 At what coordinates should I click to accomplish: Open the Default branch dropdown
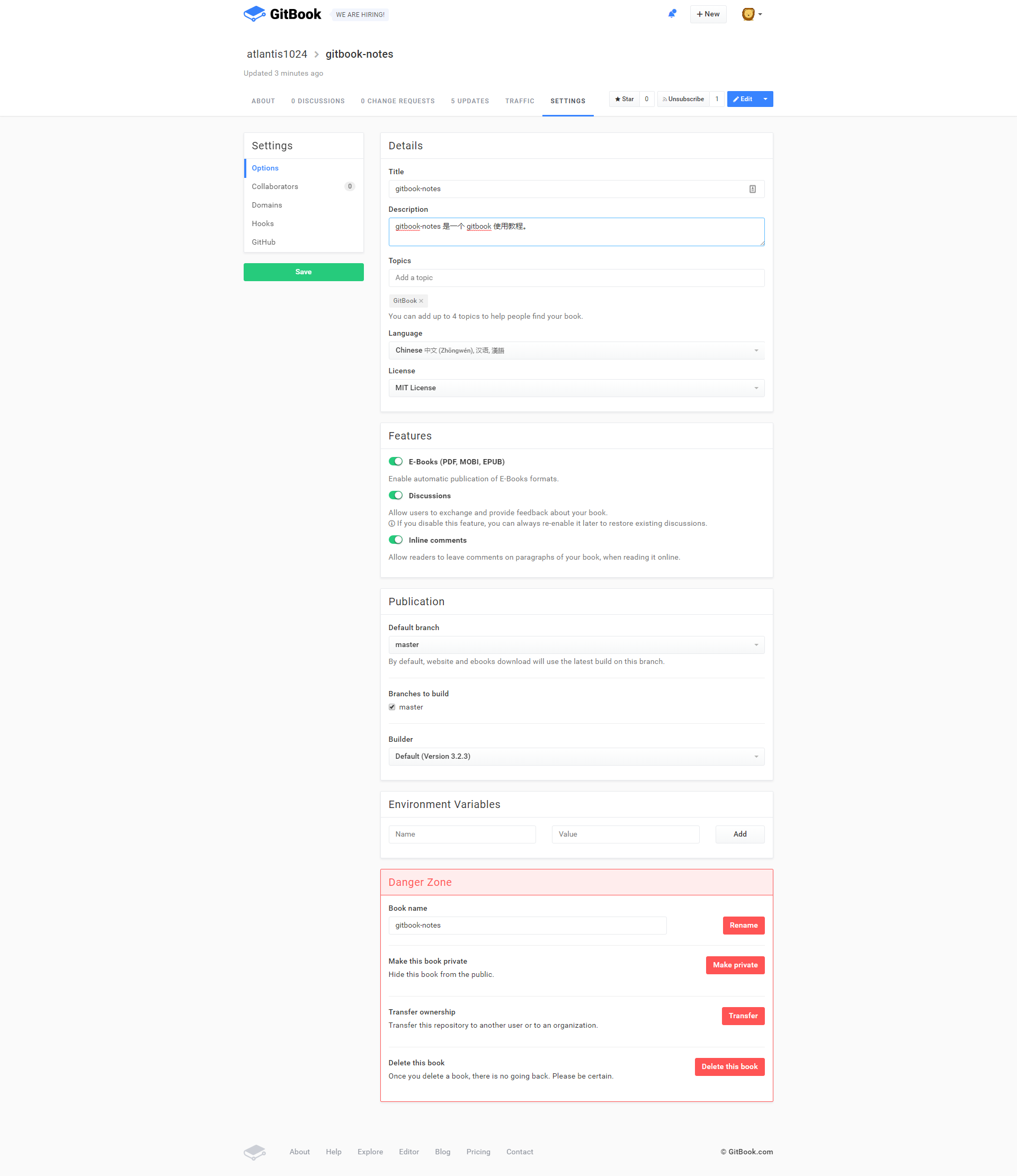click(x=576, y=645)
